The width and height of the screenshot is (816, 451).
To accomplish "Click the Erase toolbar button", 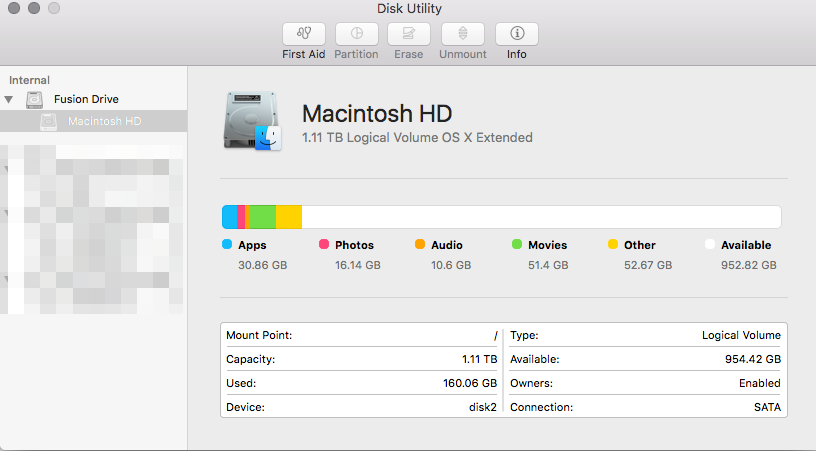I will coord(409,34).
